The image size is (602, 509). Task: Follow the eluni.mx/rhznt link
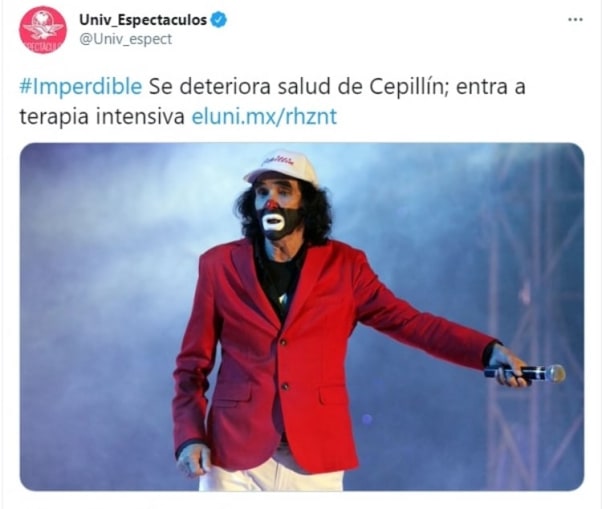[264, 117]
